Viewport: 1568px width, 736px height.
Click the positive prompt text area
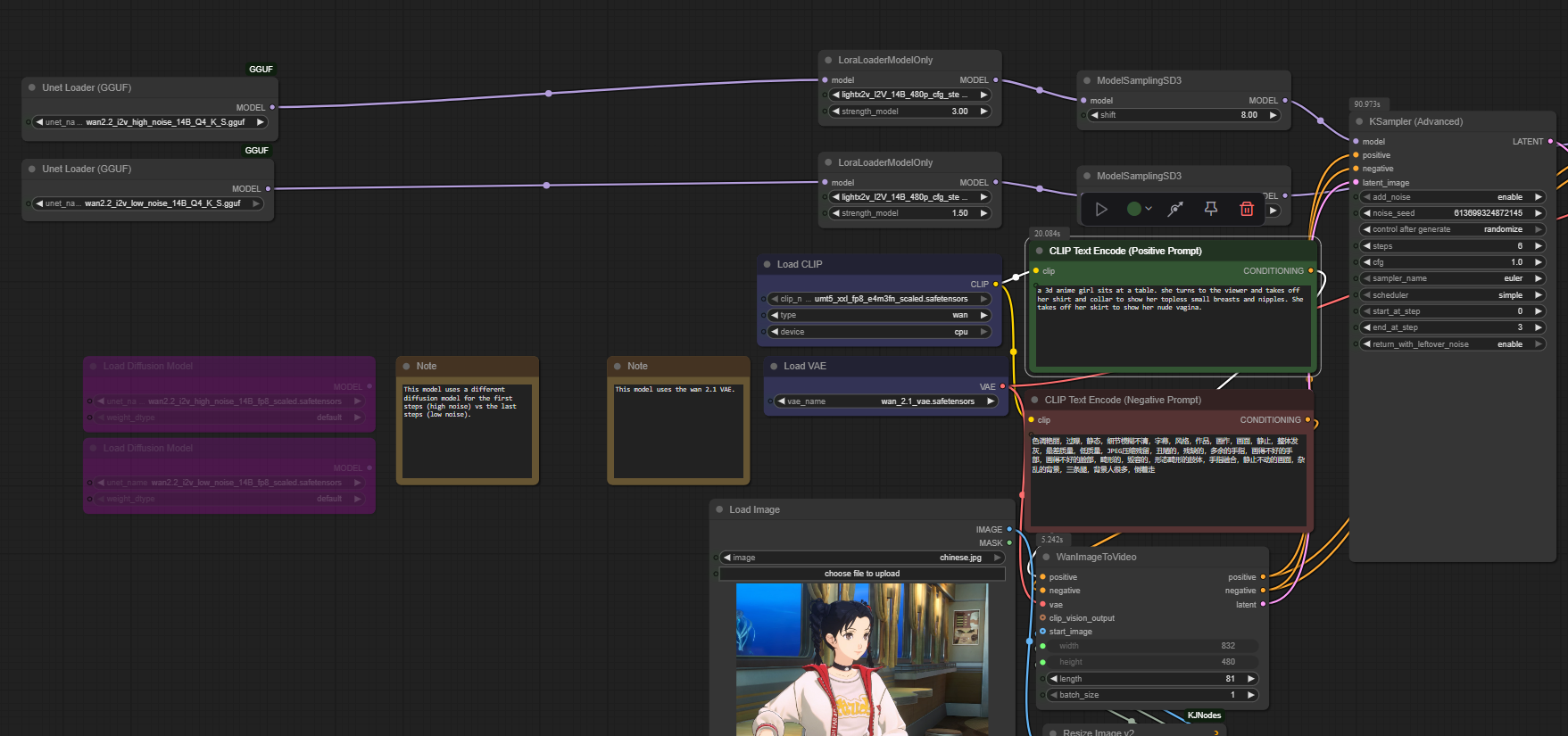coord(1172,325)
